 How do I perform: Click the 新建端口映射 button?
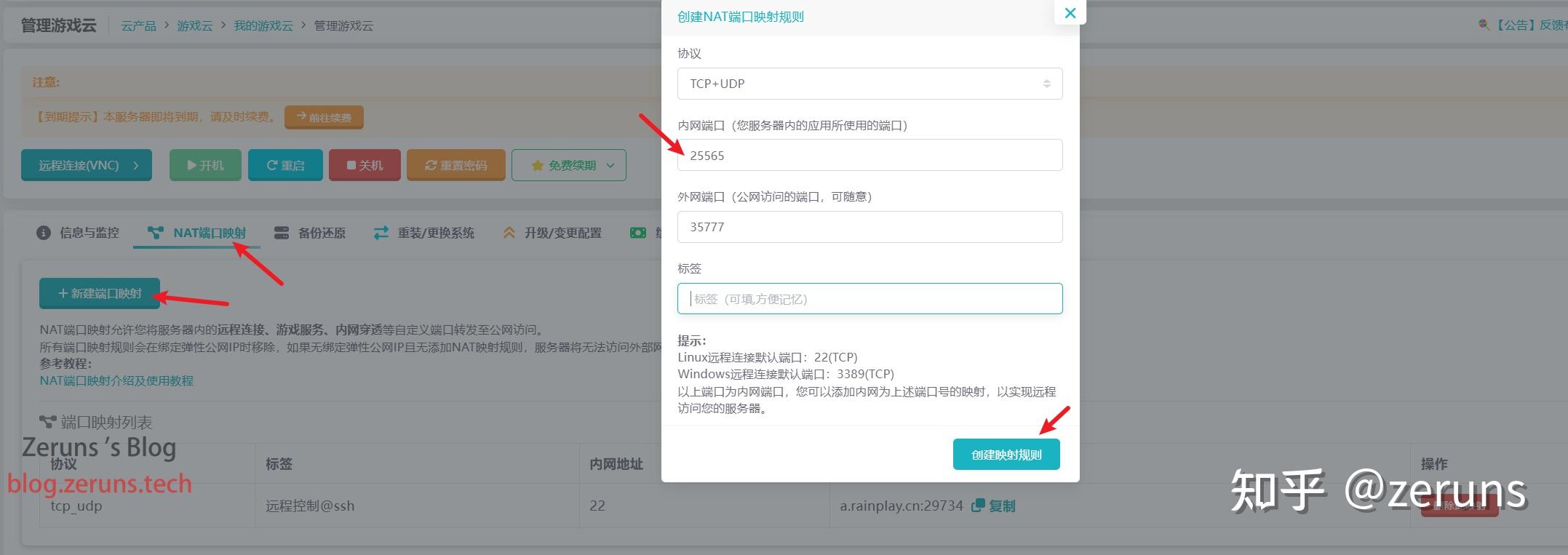click(100, 293)
